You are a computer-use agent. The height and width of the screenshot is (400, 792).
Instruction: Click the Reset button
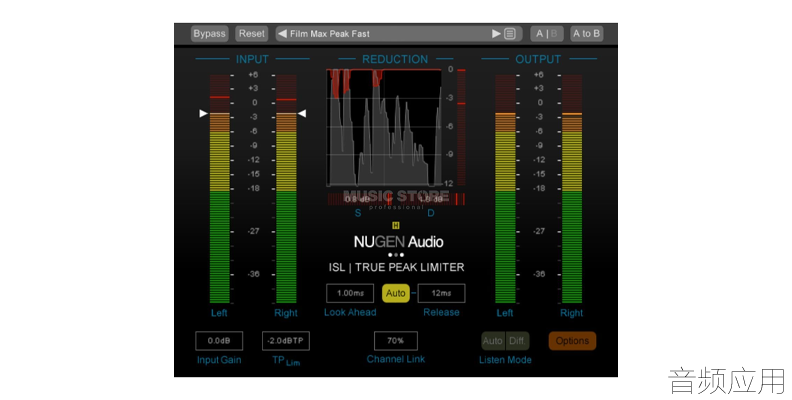[252, 34]
